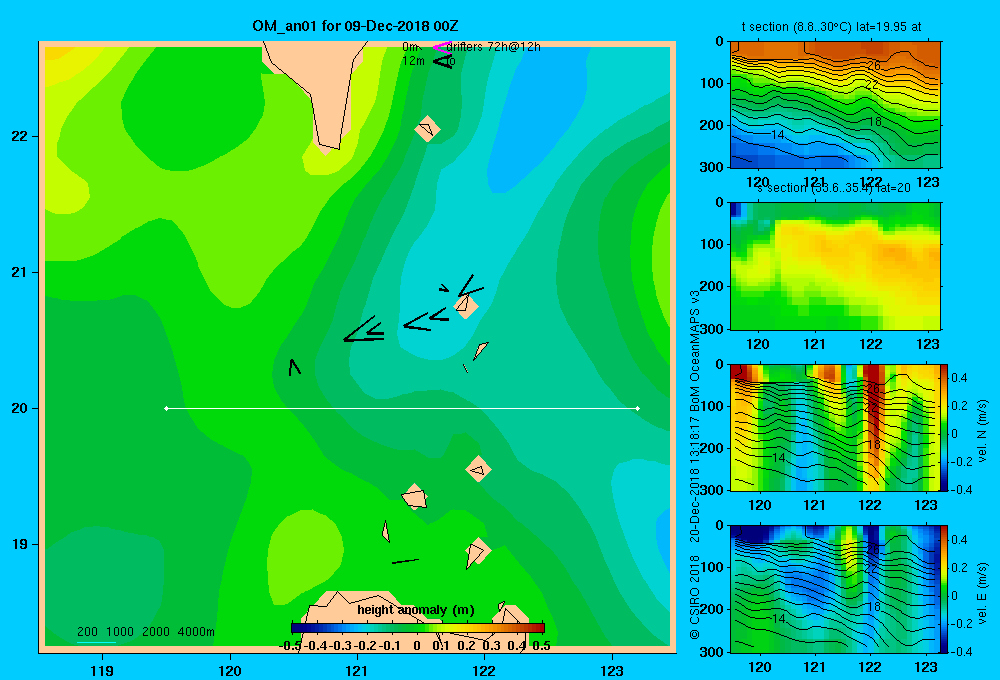This screenshot has width=1000, height=680.
Task: Click the magenta 0m drifter arrow legend symbol
Action: point(442,47)
